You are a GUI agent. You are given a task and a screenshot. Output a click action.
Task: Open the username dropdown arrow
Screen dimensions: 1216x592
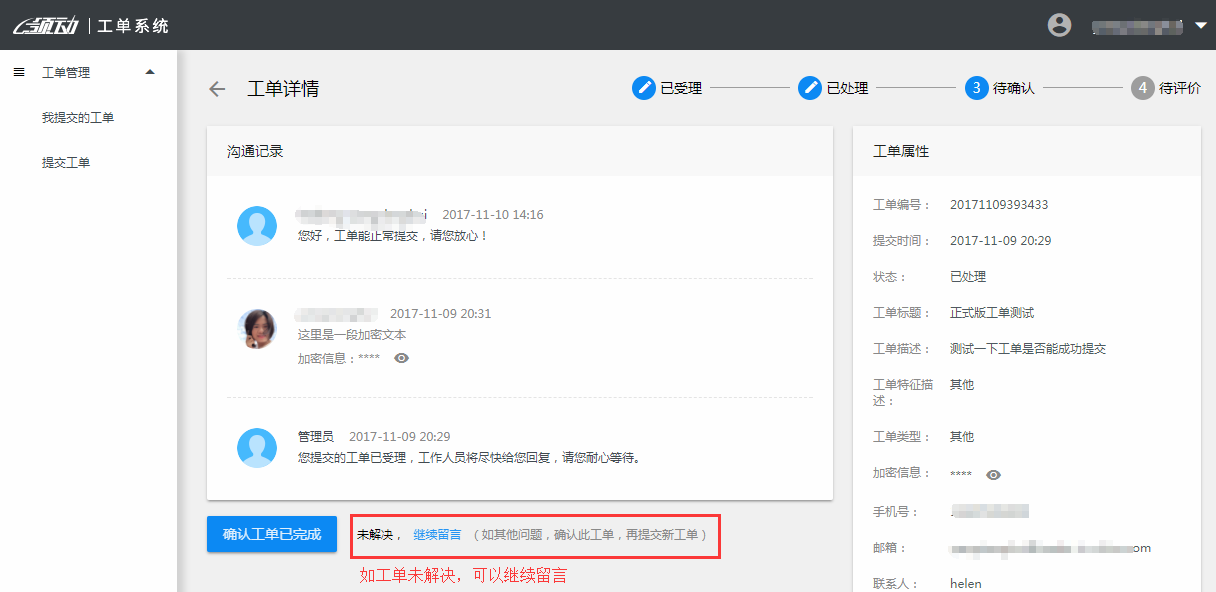pyautogui.click(x=1201, y=25)
